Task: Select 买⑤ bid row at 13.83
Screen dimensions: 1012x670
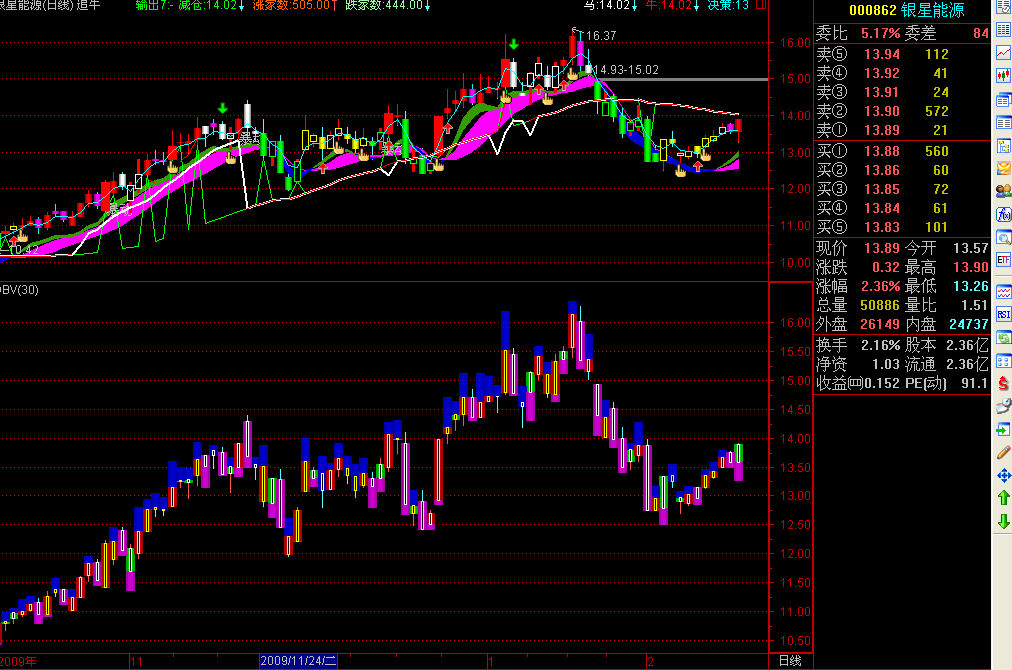Action: coord(902,227)
